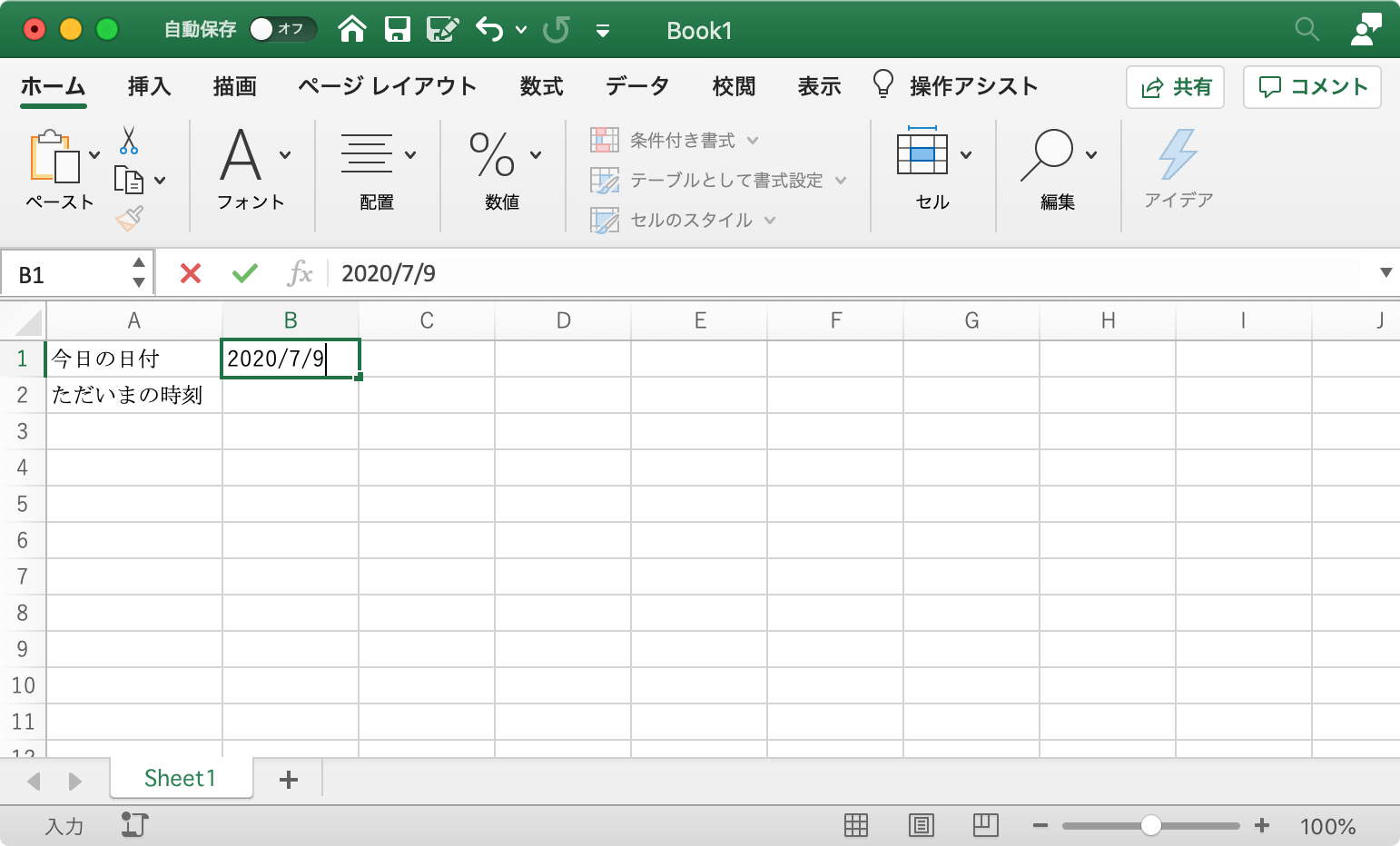Open Customize Quick Access Toolbar dropdown
This screenshot has height=846, width=1400.
tap(602, 31)
